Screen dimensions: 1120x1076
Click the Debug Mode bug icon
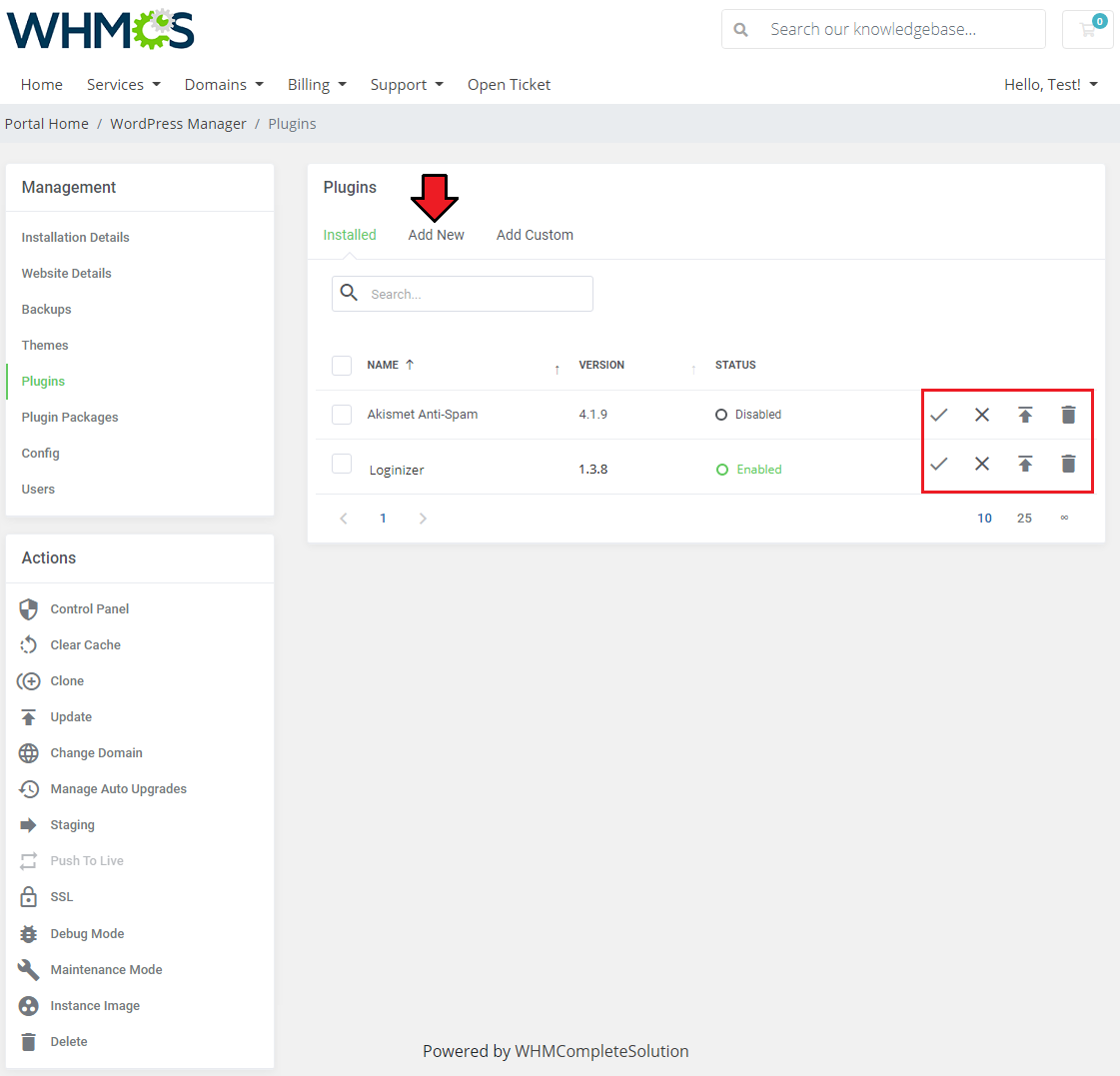coord(29,934)
